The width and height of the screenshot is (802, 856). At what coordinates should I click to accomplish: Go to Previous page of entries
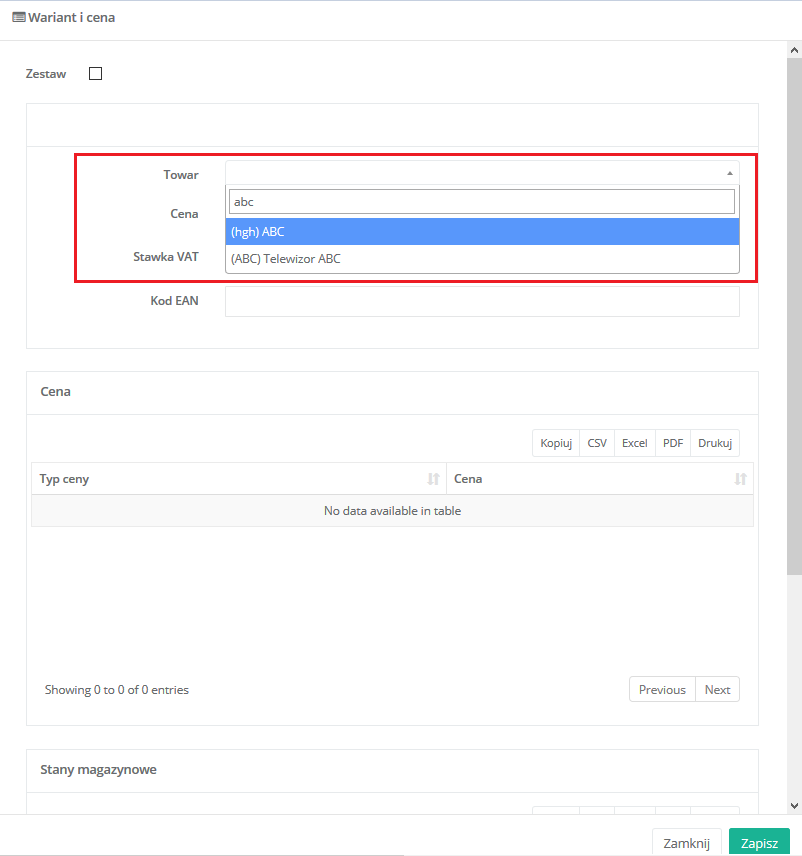pyautogui.click(x=662, y=690)
